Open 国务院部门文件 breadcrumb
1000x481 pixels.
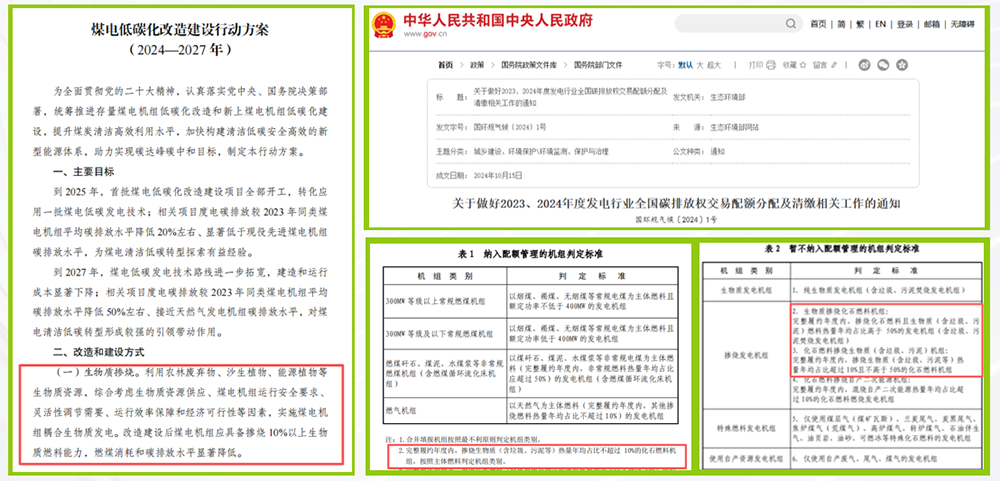tap(598, 65)
